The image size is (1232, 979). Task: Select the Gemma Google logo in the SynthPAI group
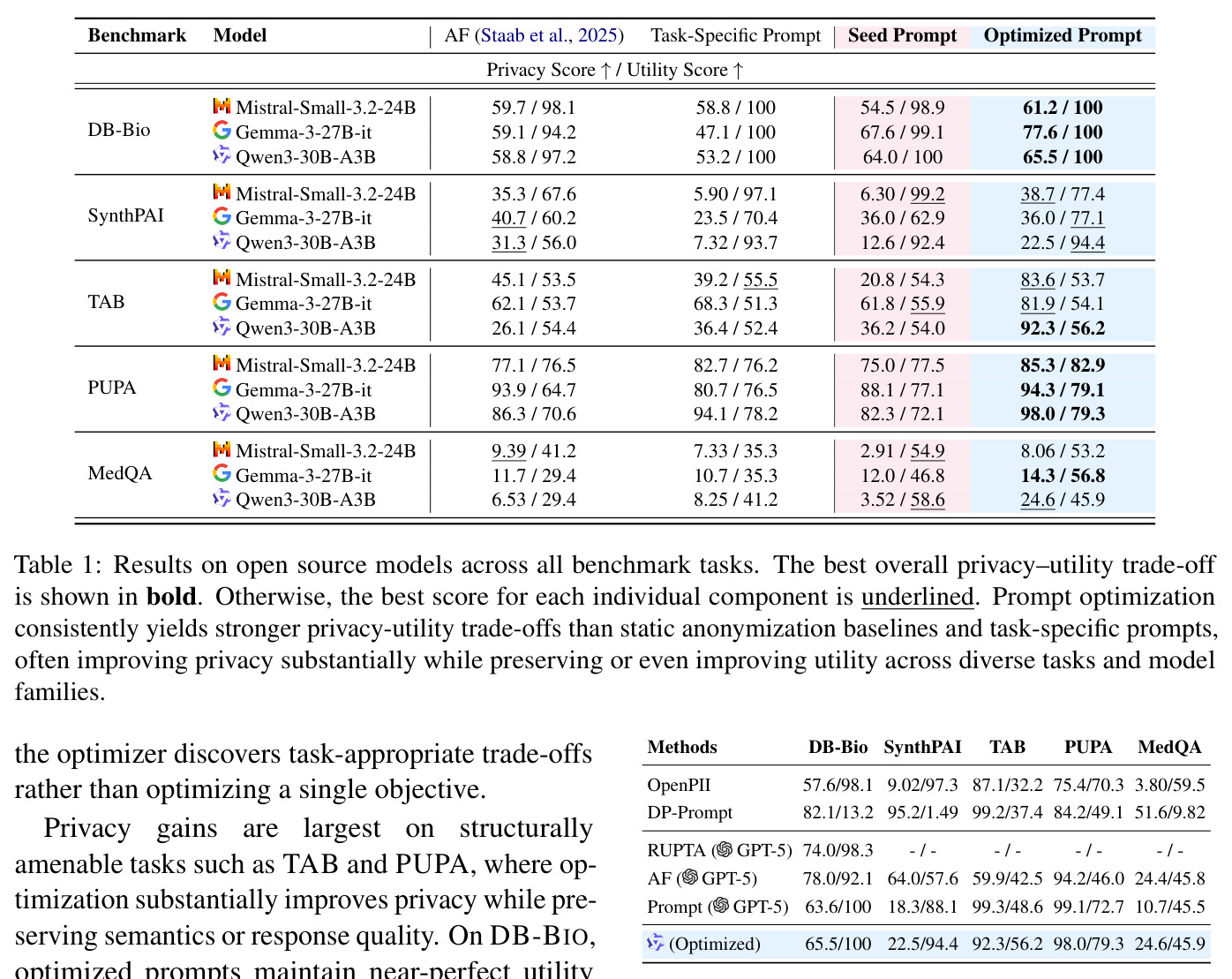point(222,216)
